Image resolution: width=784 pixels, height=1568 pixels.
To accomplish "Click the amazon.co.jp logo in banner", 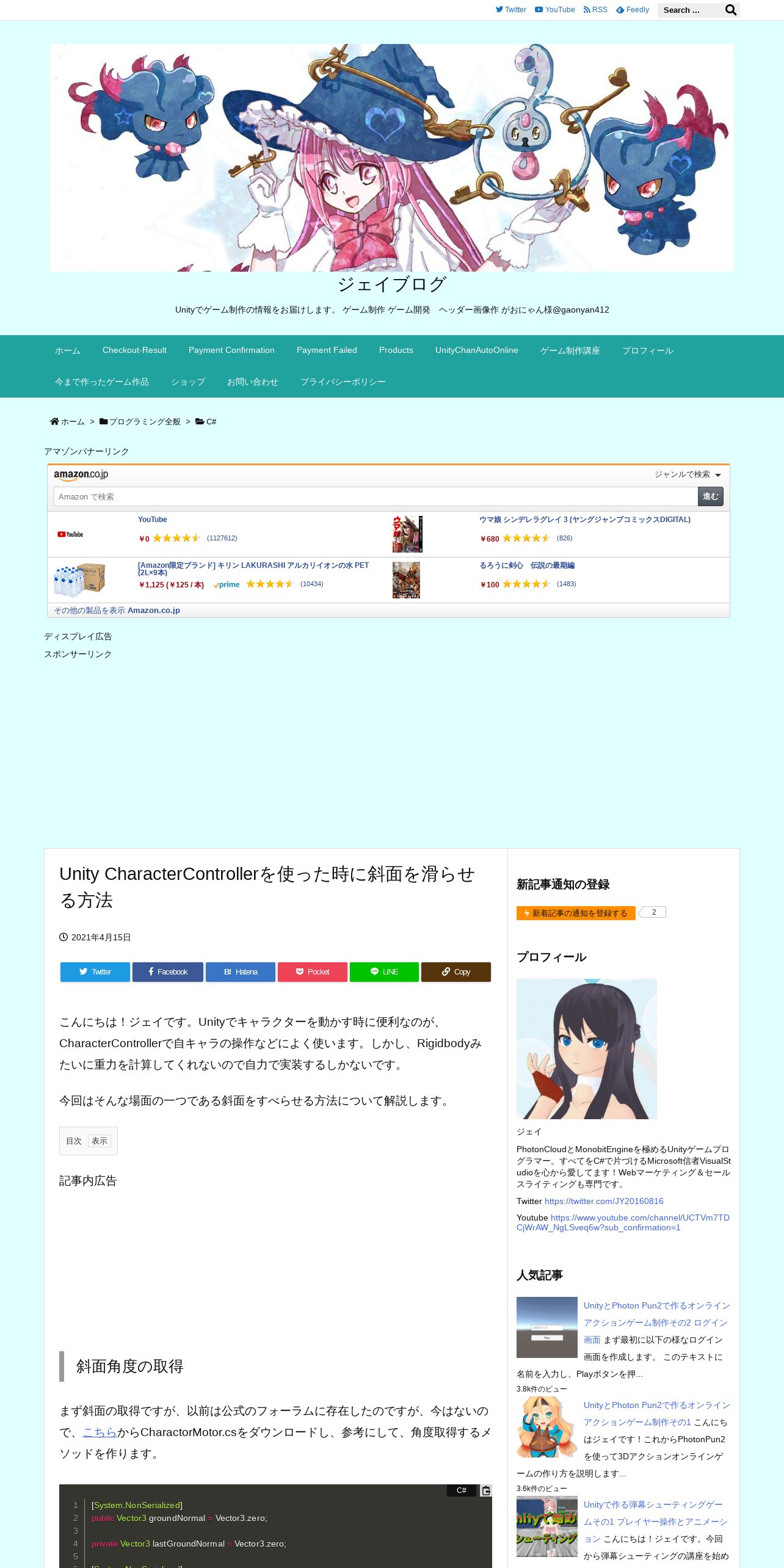I will [81, 474].
